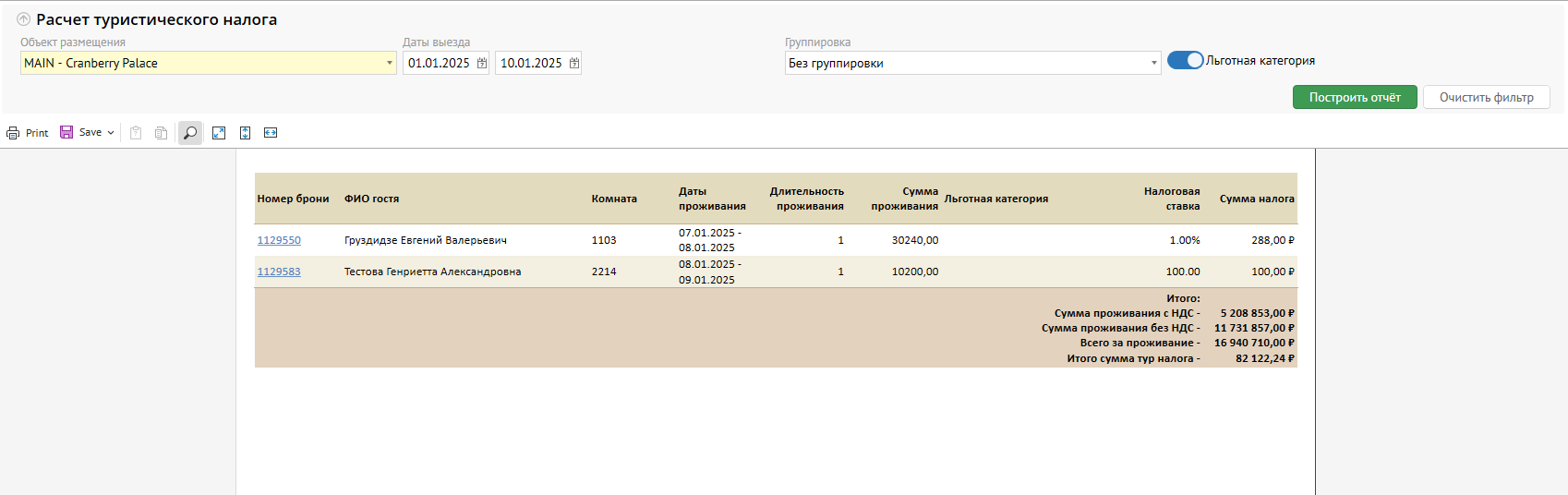Open calendar for start departure date

pos(481,63)
